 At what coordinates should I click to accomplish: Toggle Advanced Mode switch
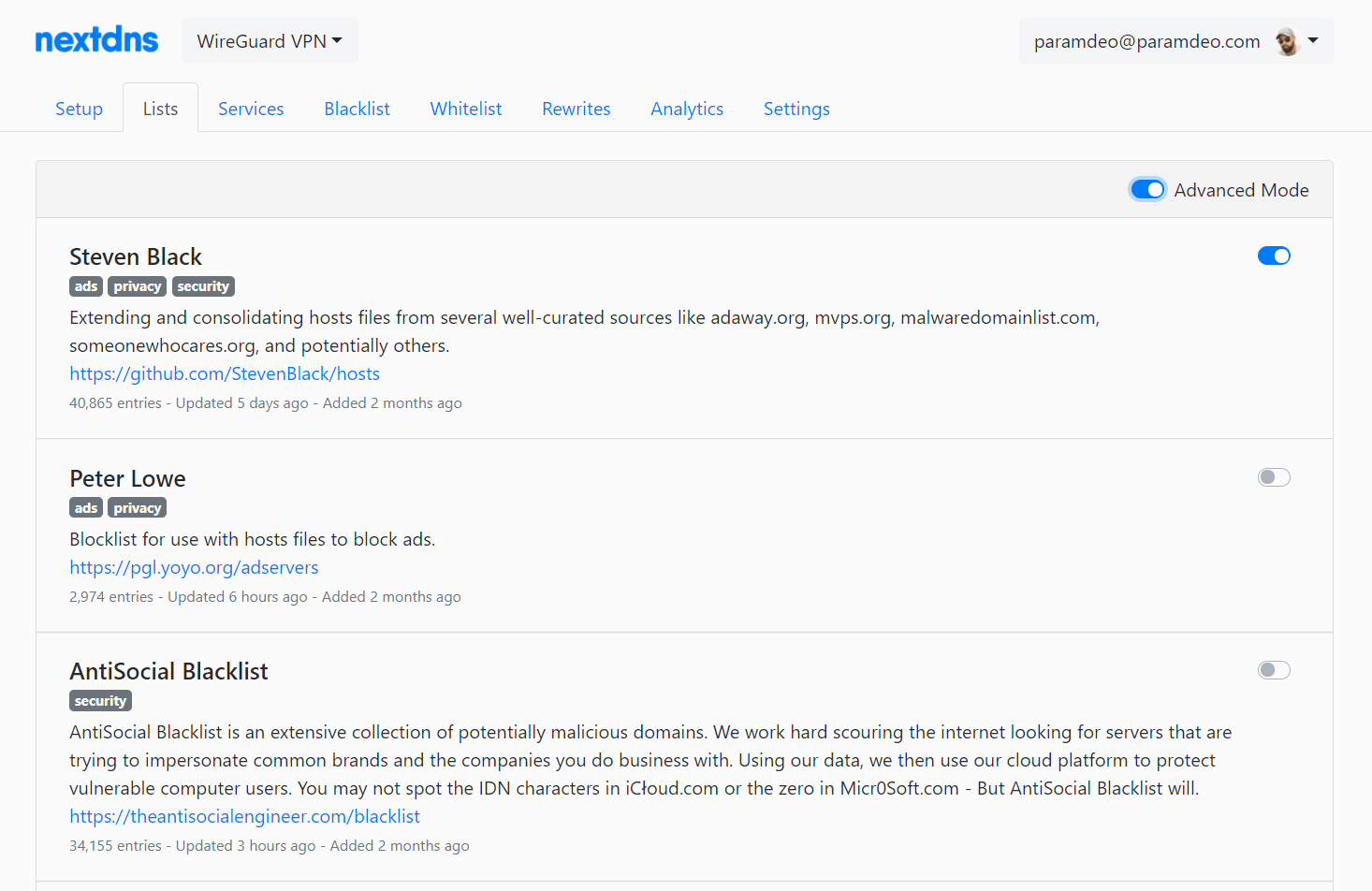1147,190
